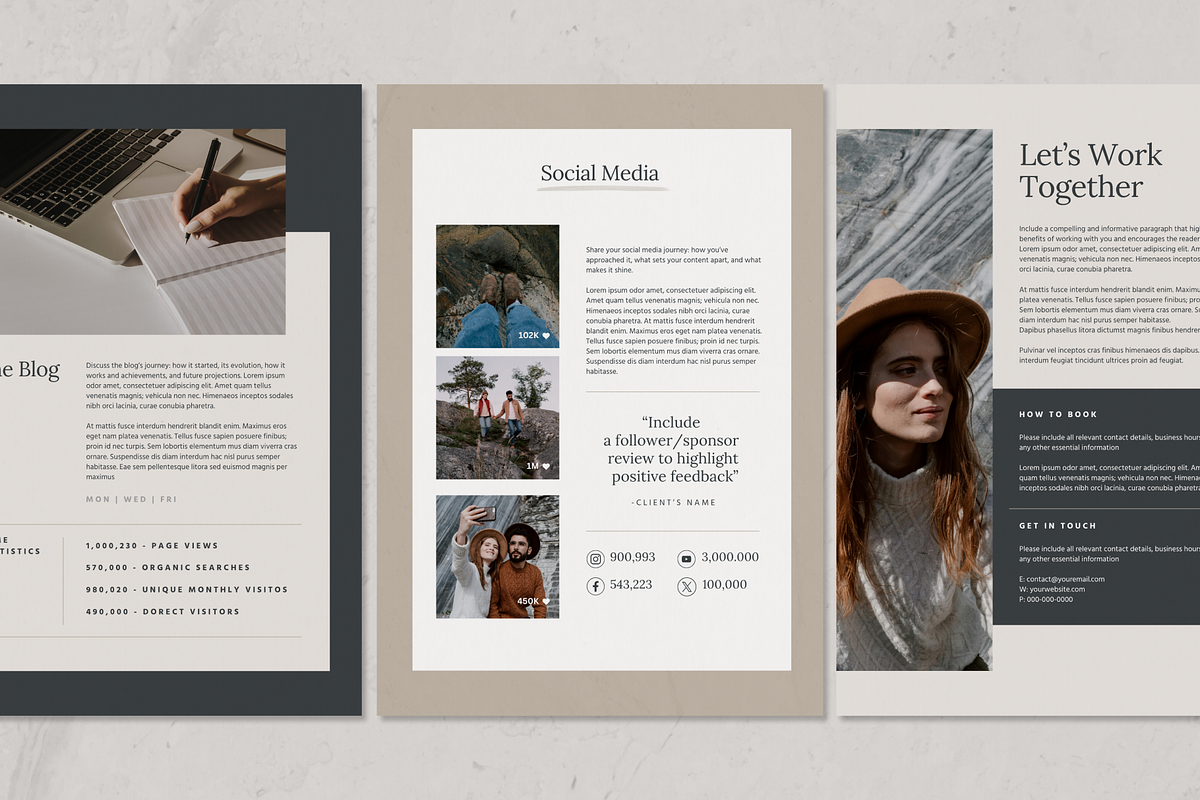Click the laptop and notebook photo
The height and width of the screenshot is (800, 1200).
click(142, 231)
